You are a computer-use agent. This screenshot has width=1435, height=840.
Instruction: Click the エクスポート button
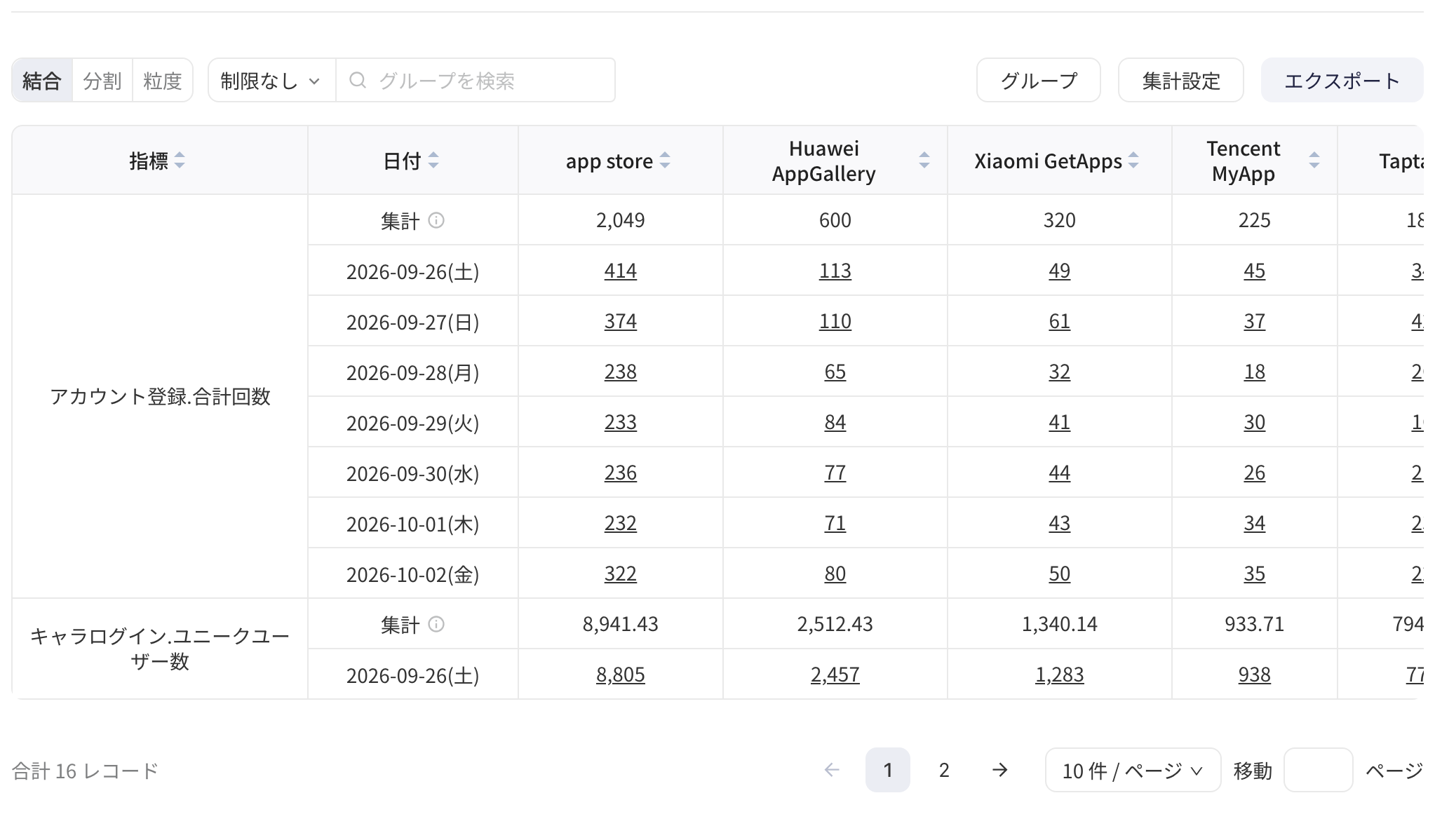1342,80
